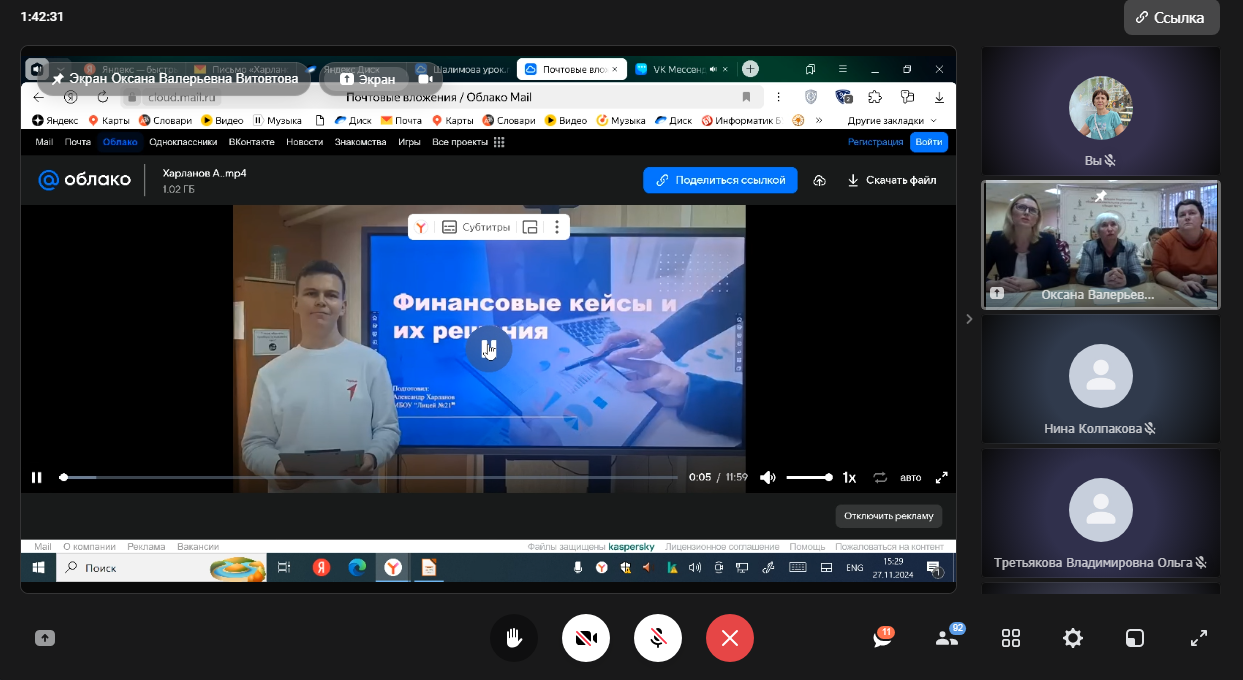Switch to grid layout view

pyautogui.click(x=1011, y=638)
